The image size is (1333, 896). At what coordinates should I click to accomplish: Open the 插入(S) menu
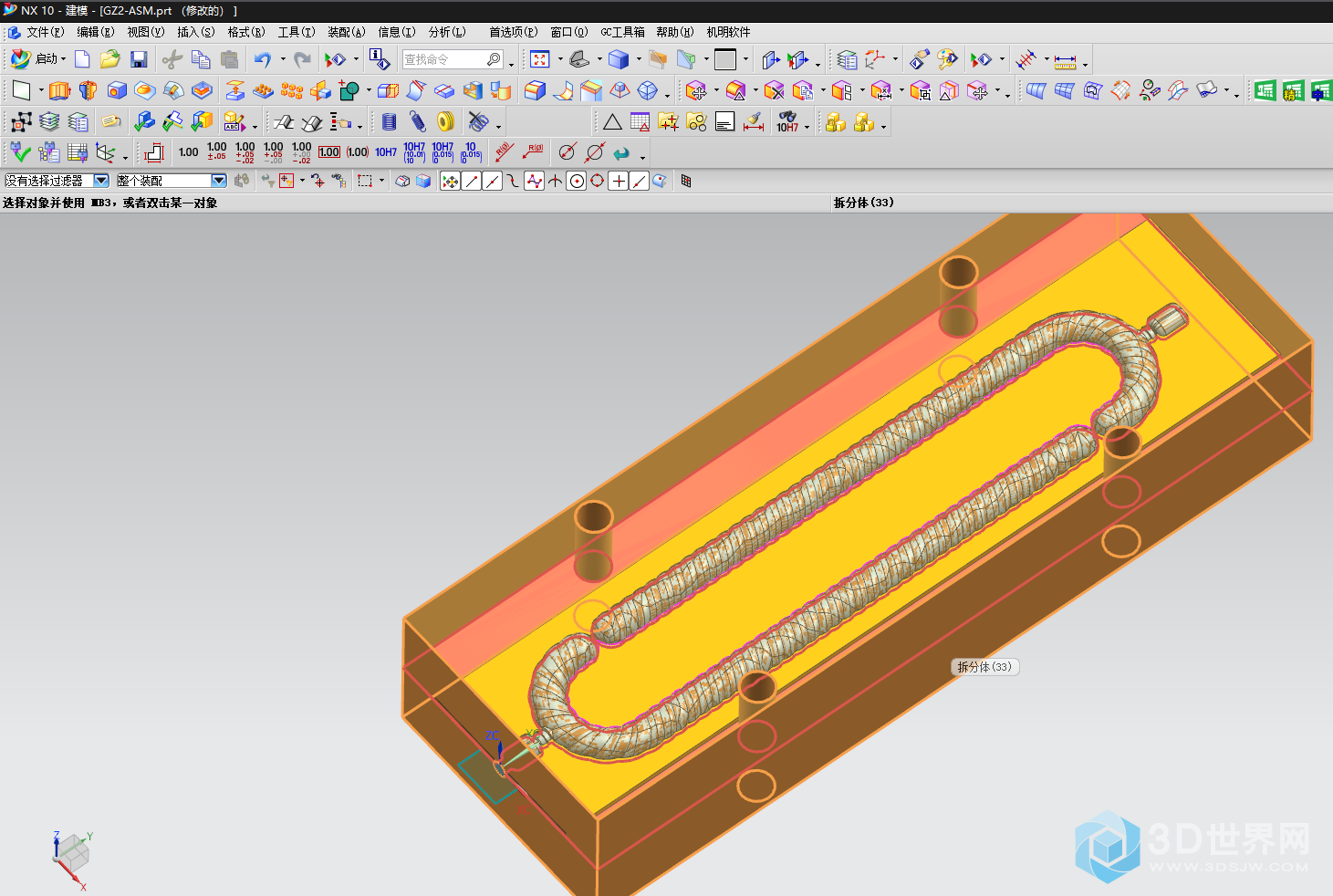pyautogui.click(x=196, y=32)
